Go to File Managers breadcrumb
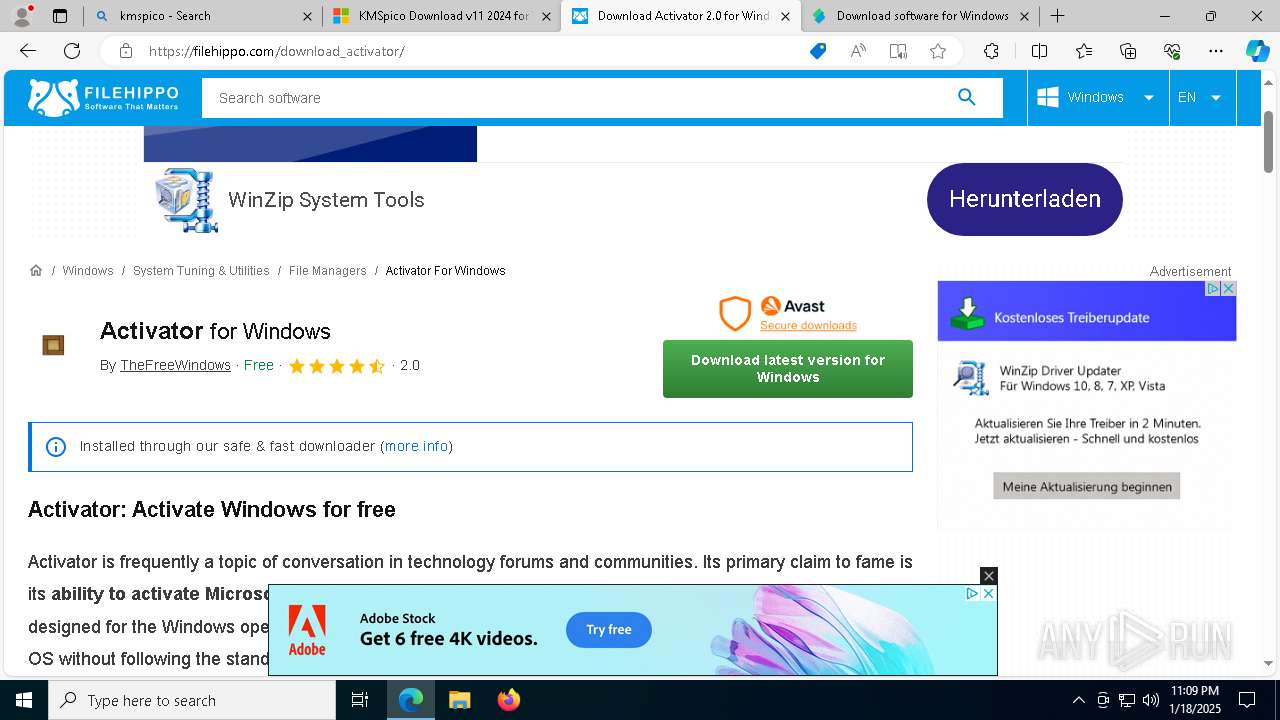 pos(328,271)
